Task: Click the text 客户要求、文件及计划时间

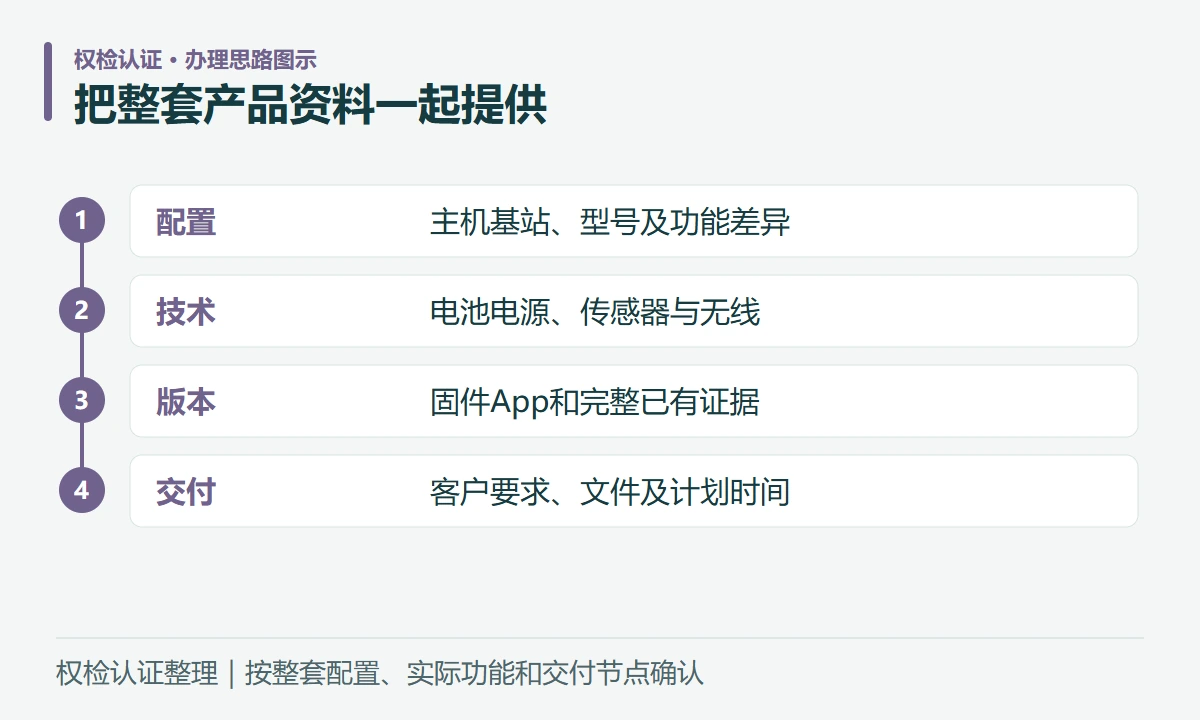Action: point(610,492)
